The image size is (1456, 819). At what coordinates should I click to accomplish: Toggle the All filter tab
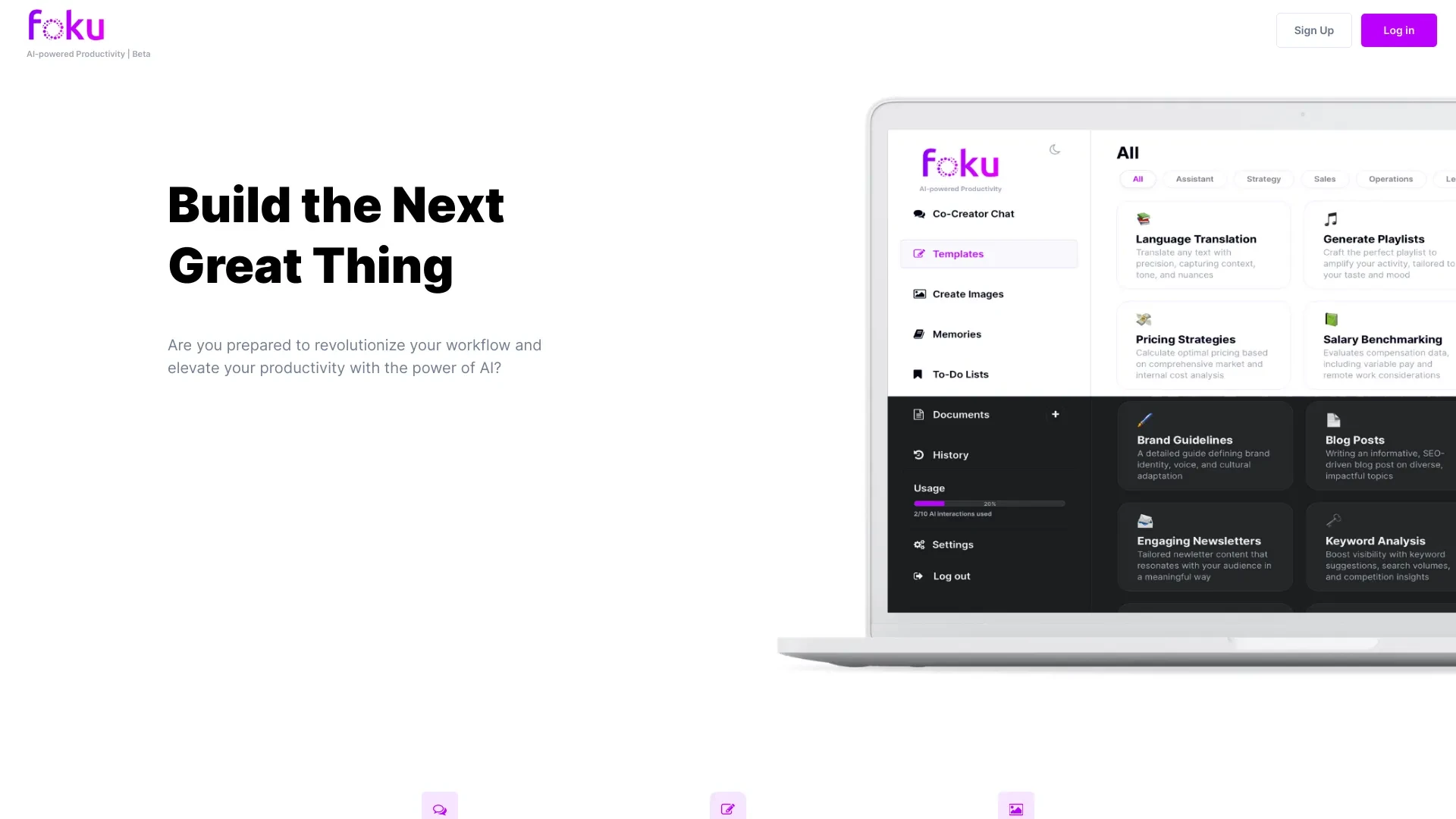point(1137,178)
